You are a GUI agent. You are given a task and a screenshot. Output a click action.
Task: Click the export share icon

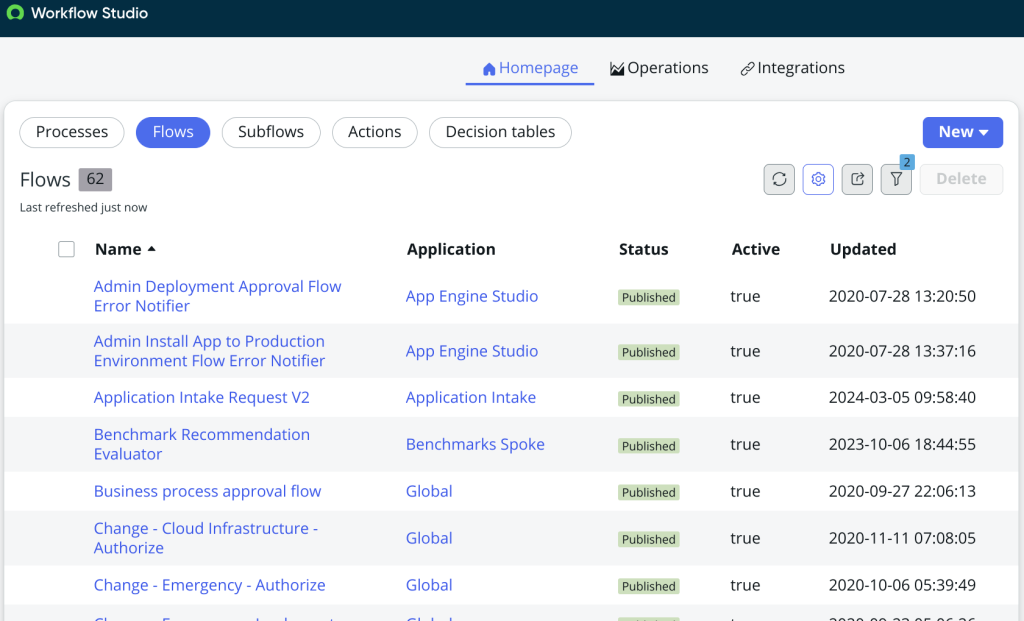coord(857,179)
